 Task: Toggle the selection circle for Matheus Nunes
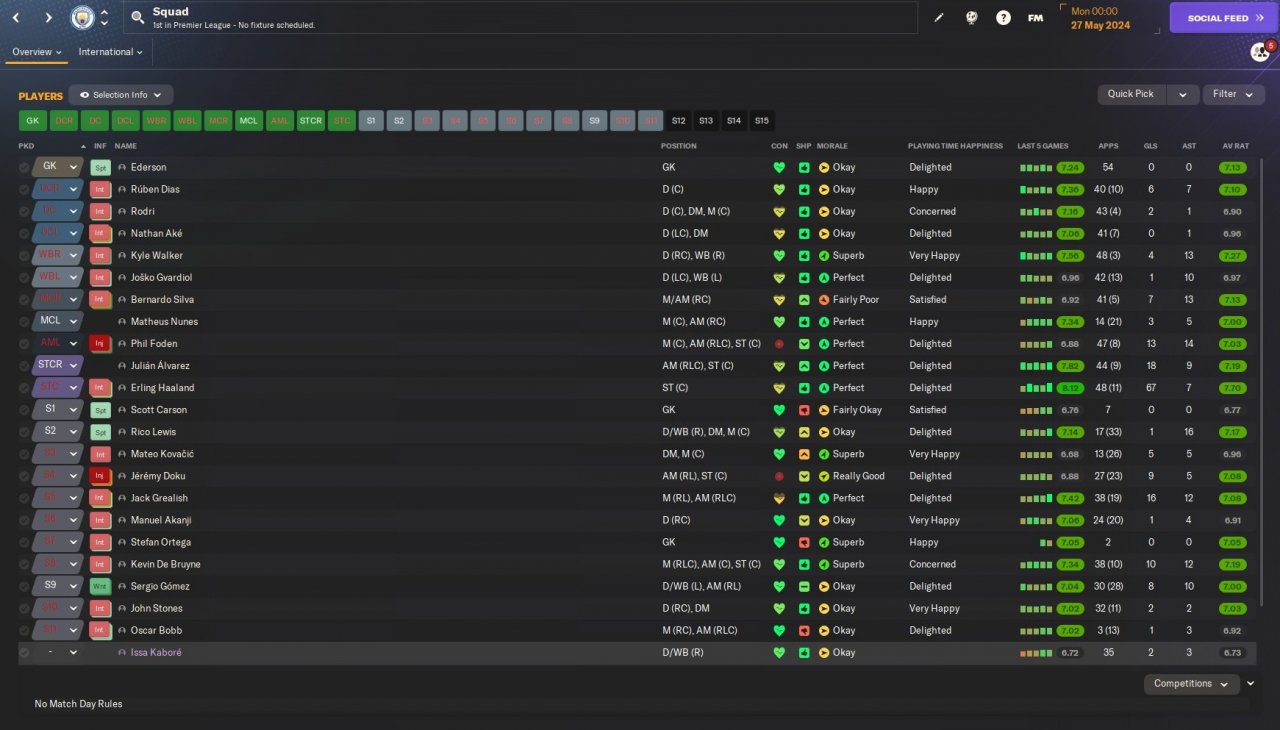coord(24,322)
